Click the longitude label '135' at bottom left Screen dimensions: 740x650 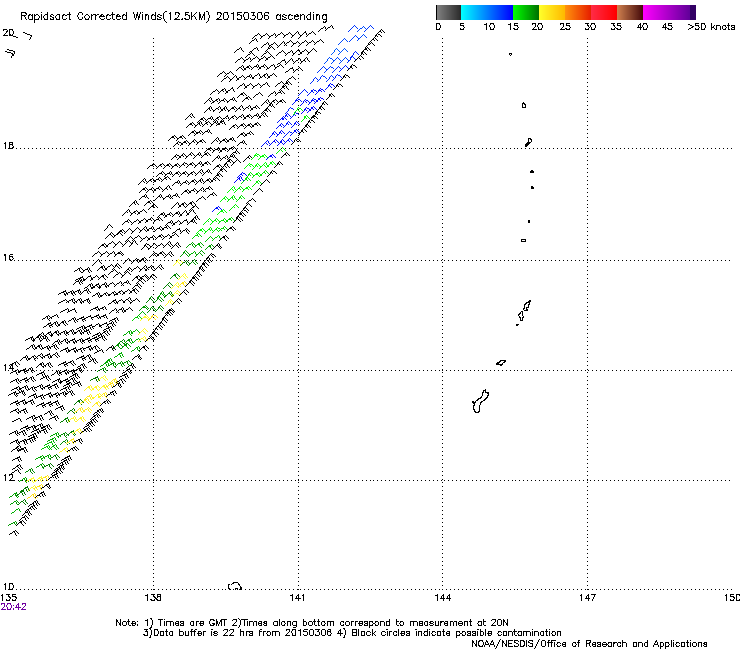click(8, 598)
